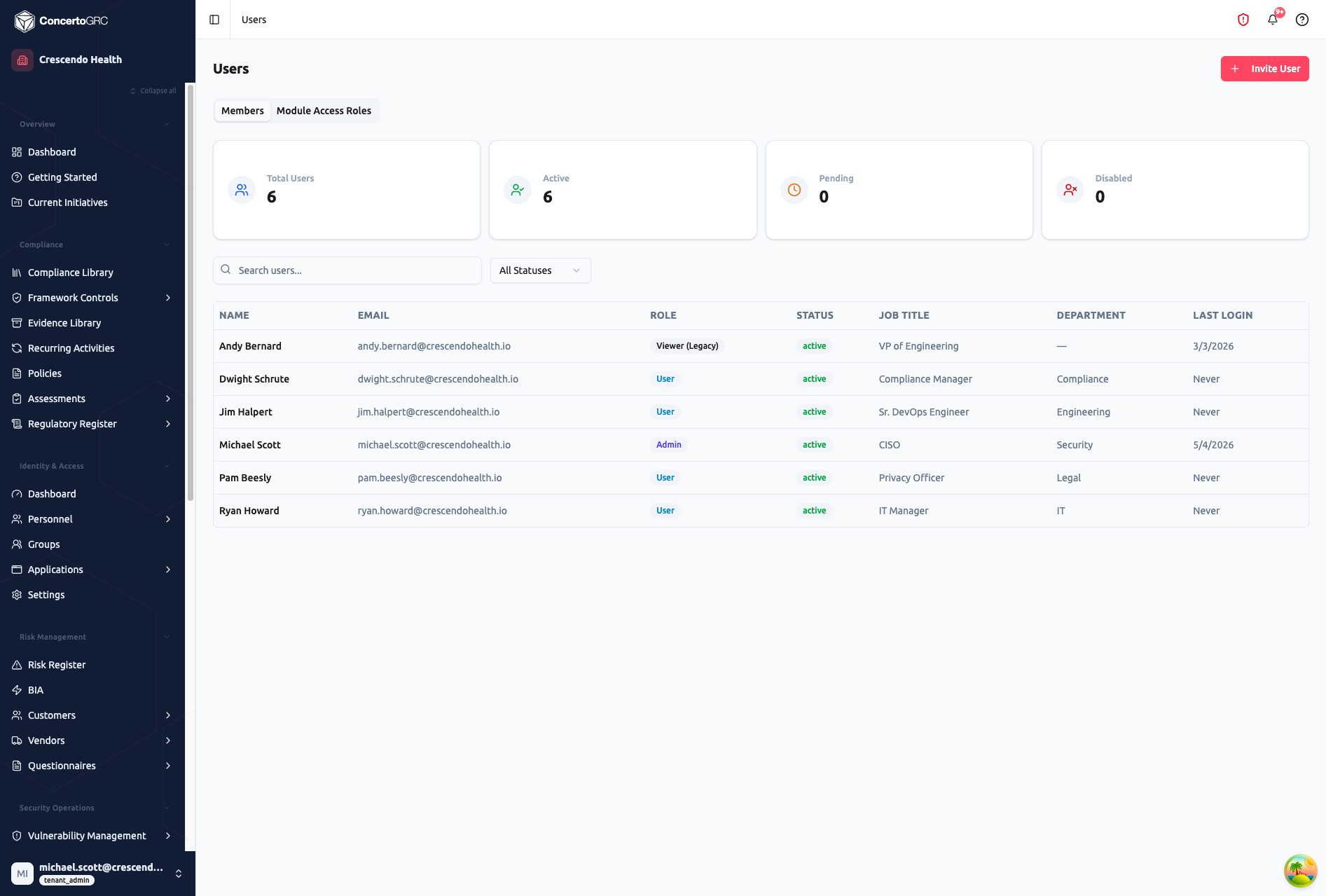Viewport: 1326px width, 896px height.
Task: Click the ConcertoGRC logo
Action: click(61, 21)
